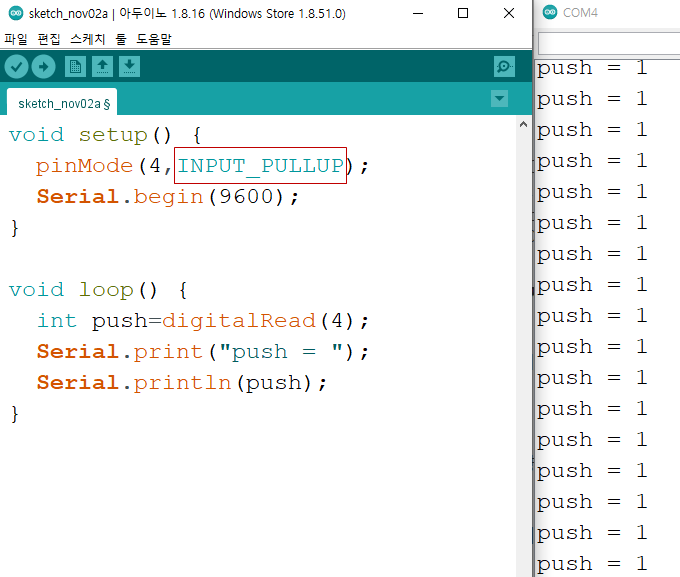Open a sketch using up-arrow icon
The image size is (680, 577).
[102, 66]
